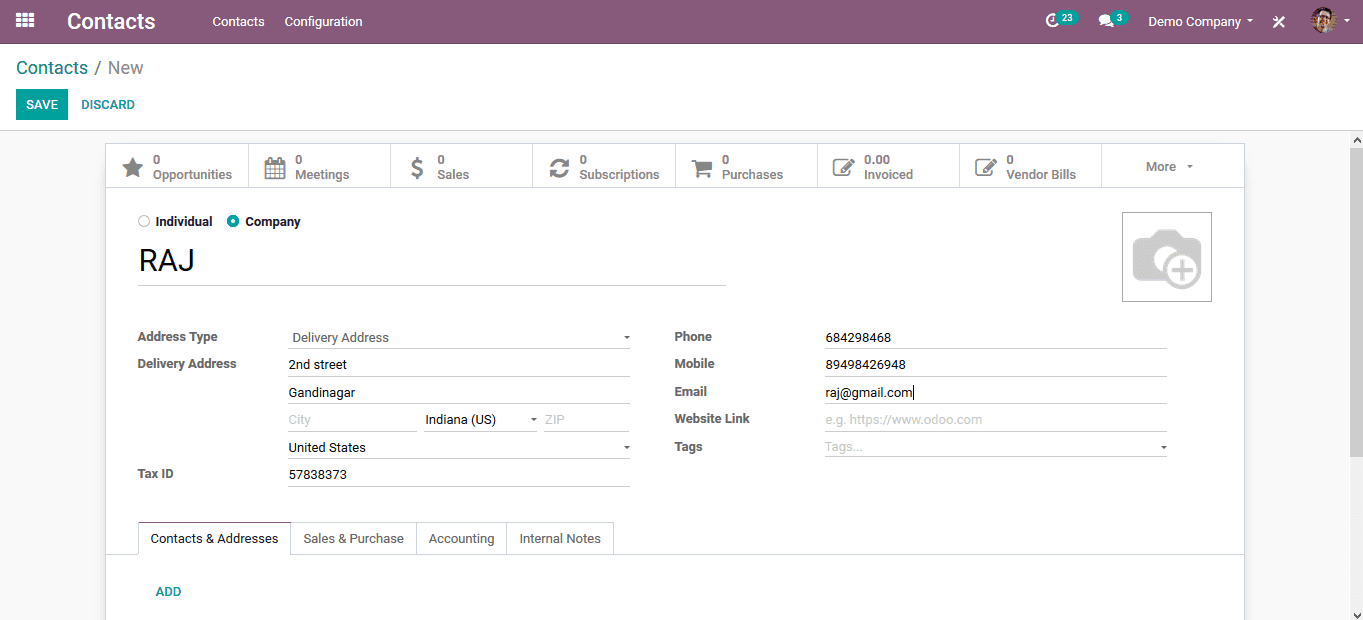Screen dimensions: 1363x620
Task: Click the Gandinagar street 2 field
Action: (x=459, y=393)
